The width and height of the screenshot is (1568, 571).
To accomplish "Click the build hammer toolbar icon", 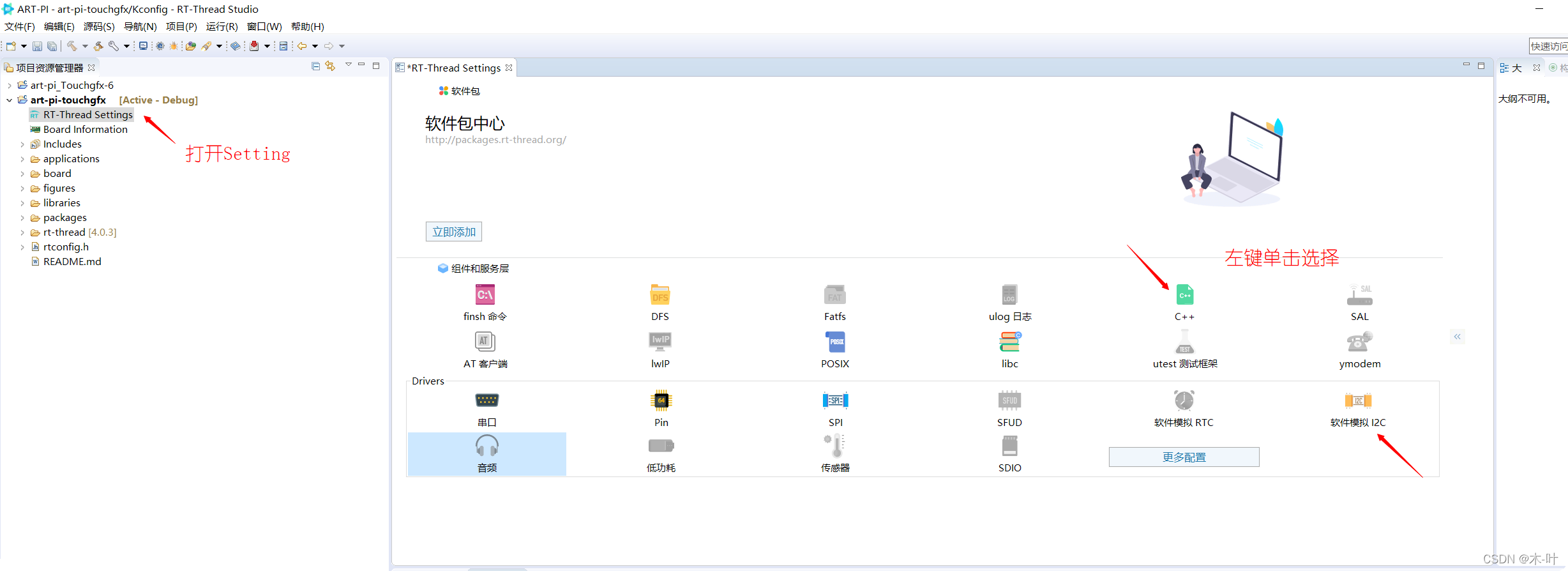I will point(72,46).
